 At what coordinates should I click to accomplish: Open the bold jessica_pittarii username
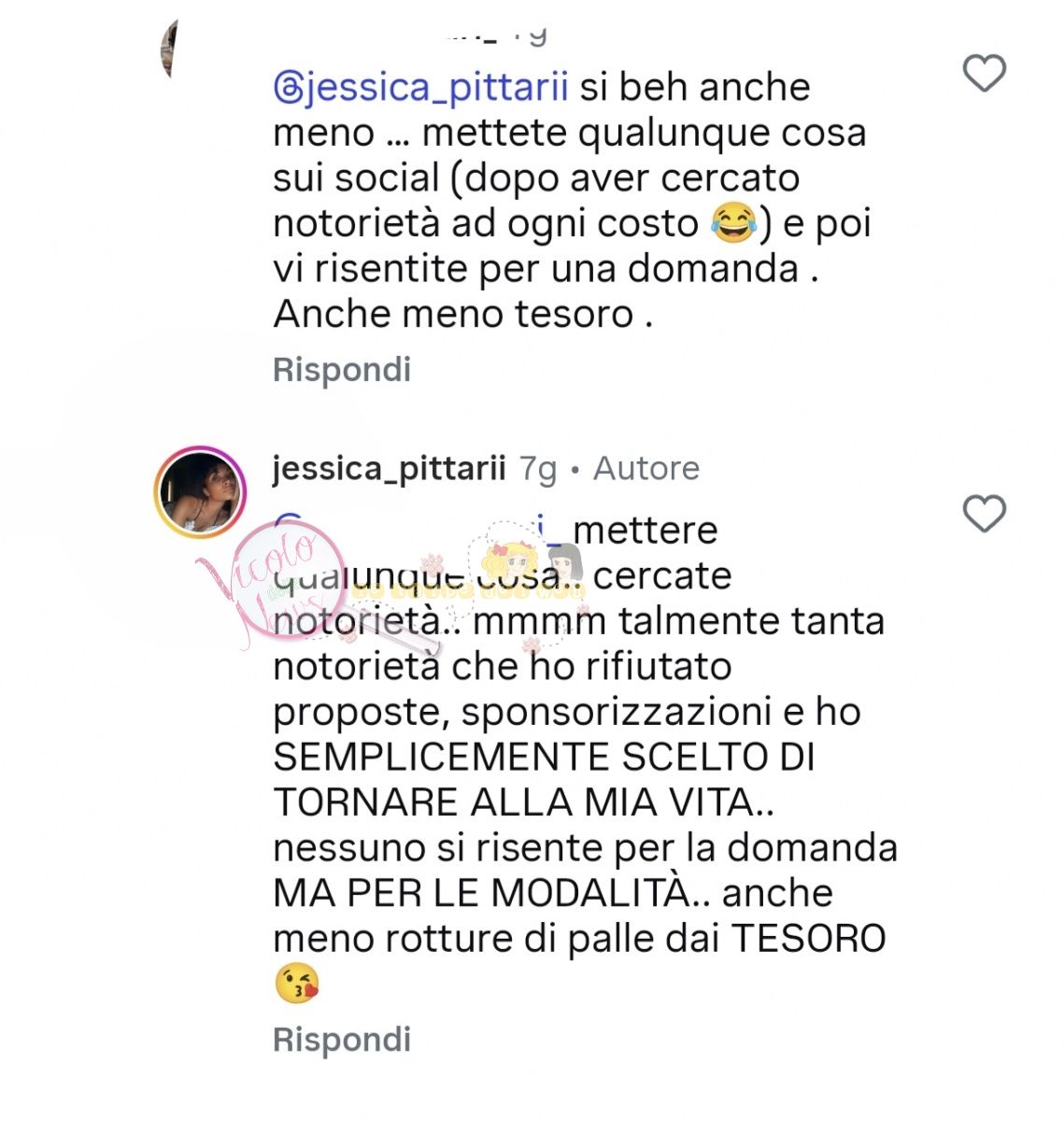pos(389,468)
